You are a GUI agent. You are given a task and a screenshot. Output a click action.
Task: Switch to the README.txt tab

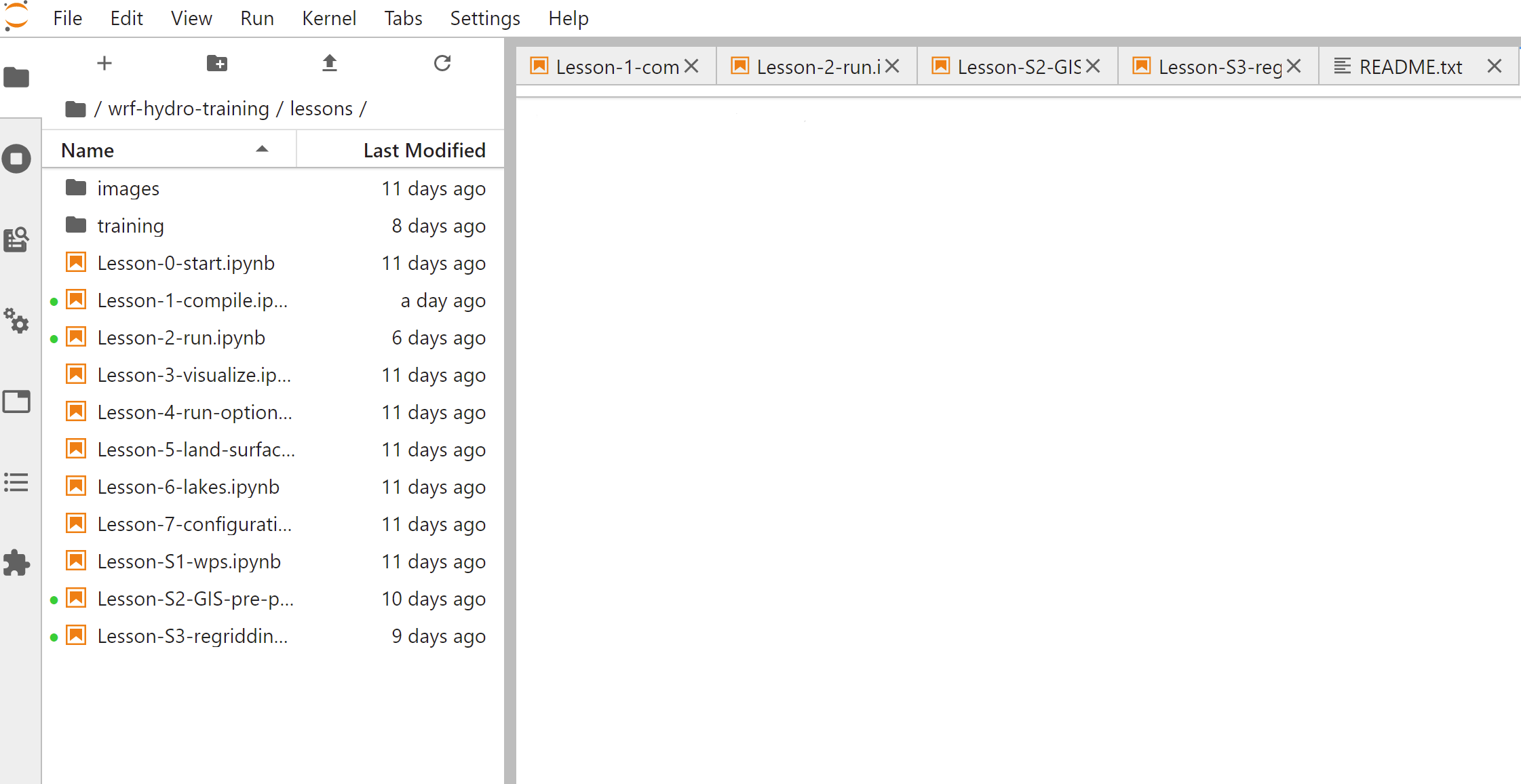pyautogui.click(x=1410, y=66)
